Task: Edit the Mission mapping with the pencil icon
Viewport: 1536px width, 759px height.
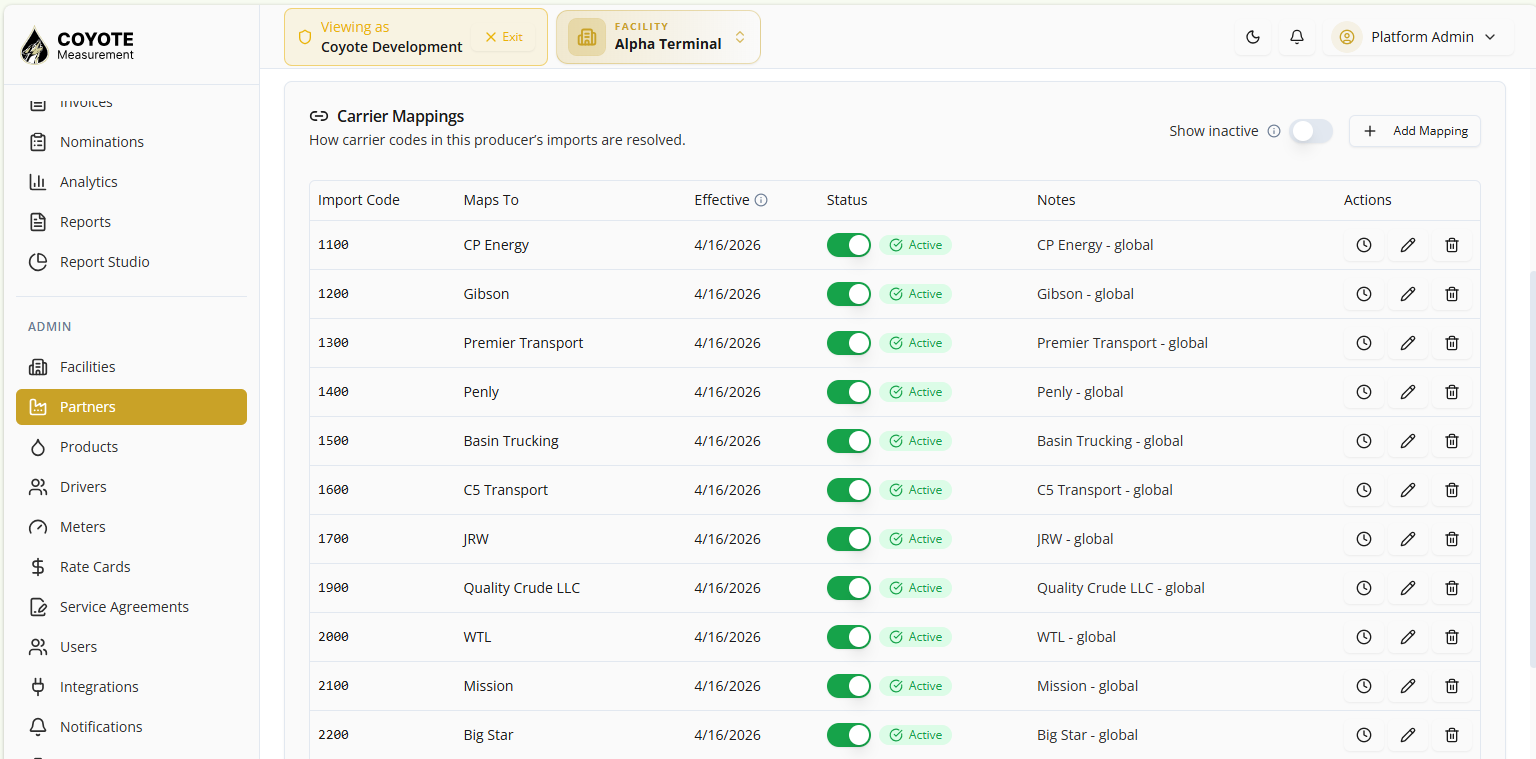Action: (1408, 686)
